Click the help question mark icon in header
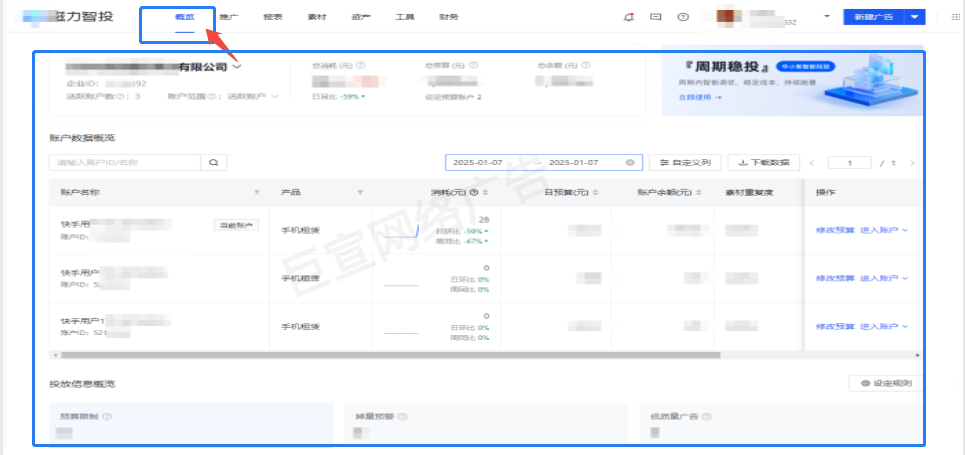This screenshot has width=965, height=455. [683, 17]
